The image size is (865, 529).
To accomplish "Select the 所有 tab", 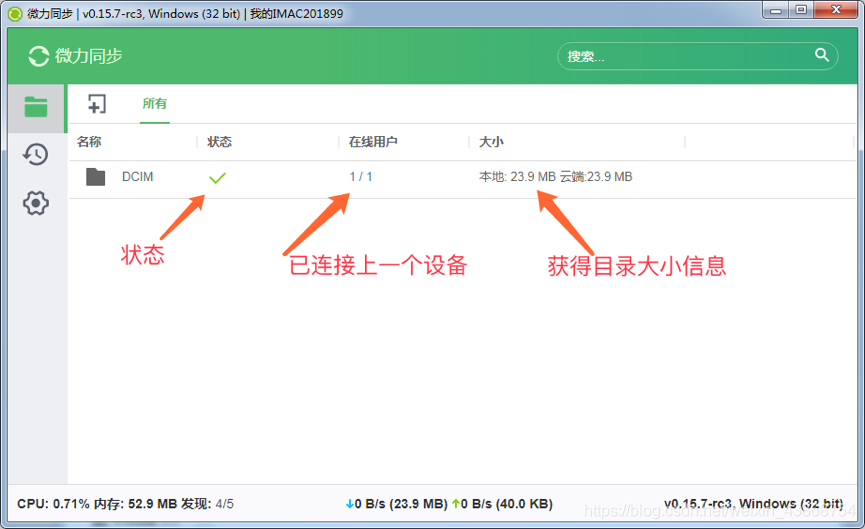I will 154,103.
